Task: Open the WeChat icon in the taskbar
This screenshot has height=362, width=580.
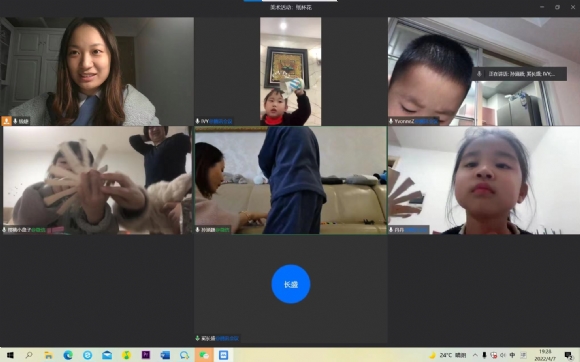Action: click(204, 355)
